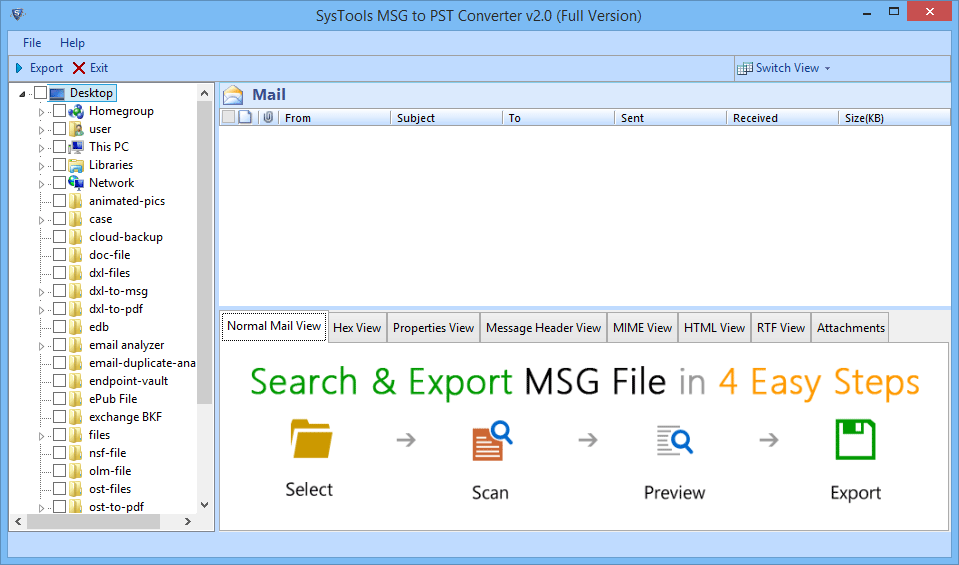
Task: Switch to the Hex View tab
Action: click(357, 328)
